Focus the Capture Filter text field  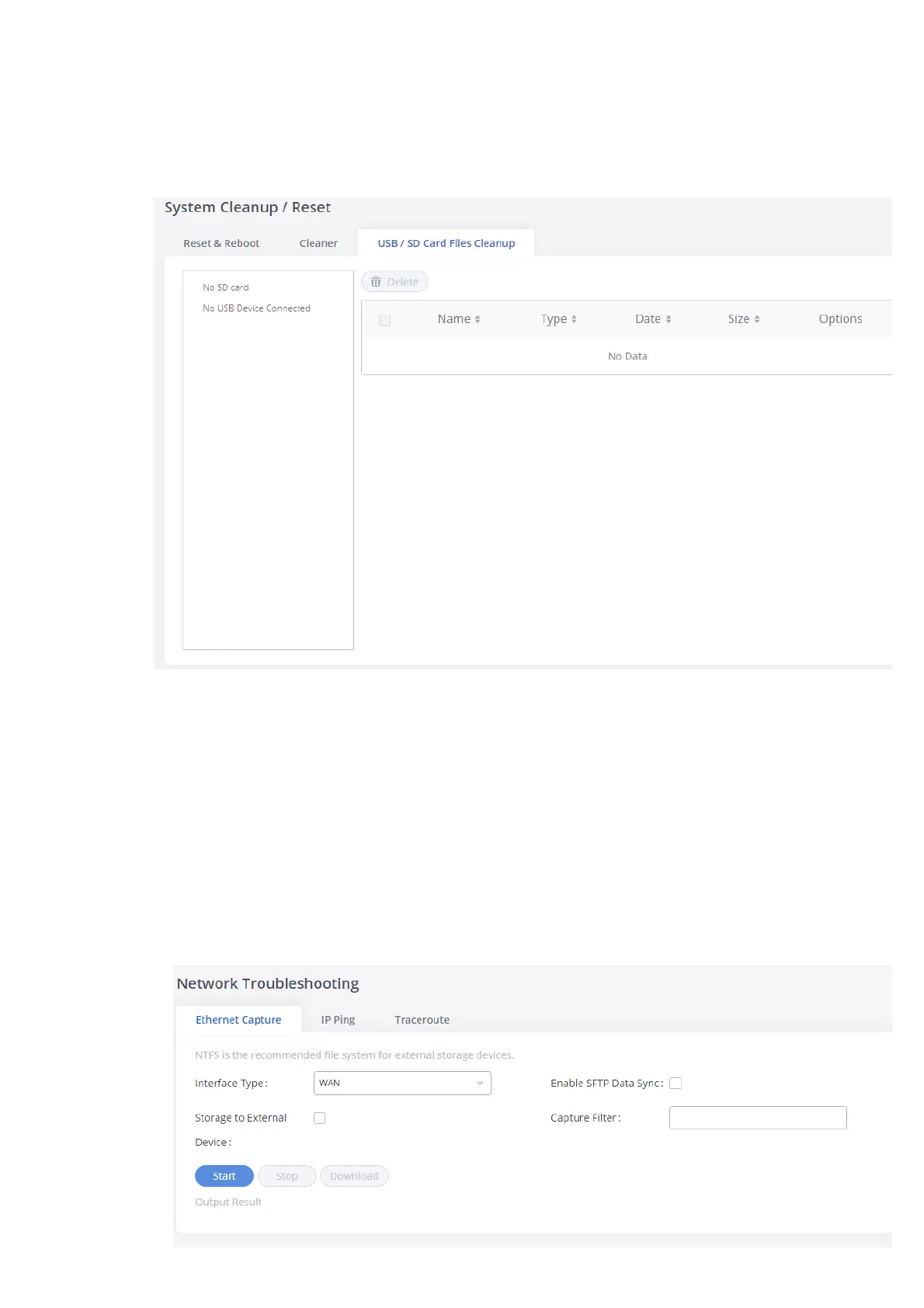coord(758,1118)
